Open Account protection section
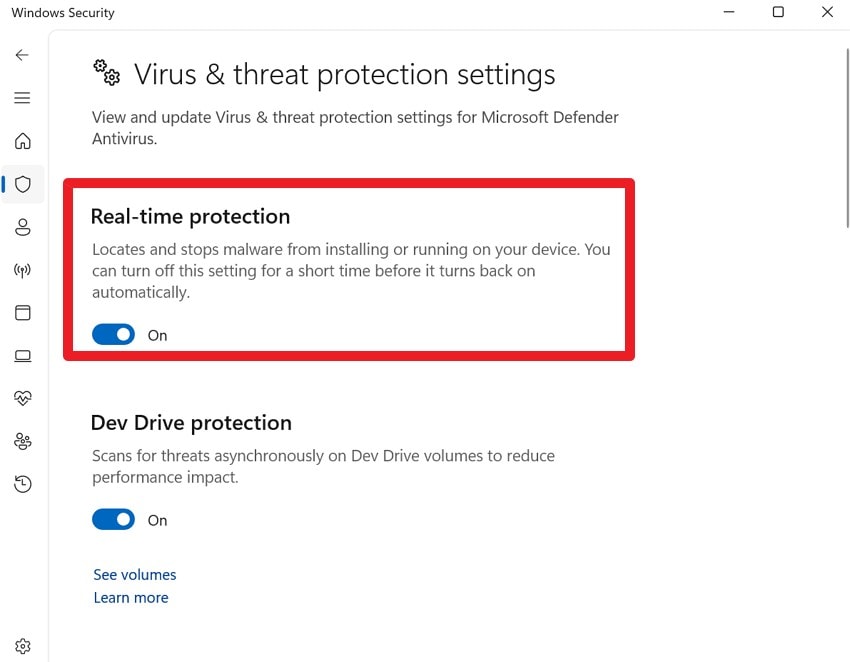Viewport: 850px width, 662px height. click(x=22, y=227)
